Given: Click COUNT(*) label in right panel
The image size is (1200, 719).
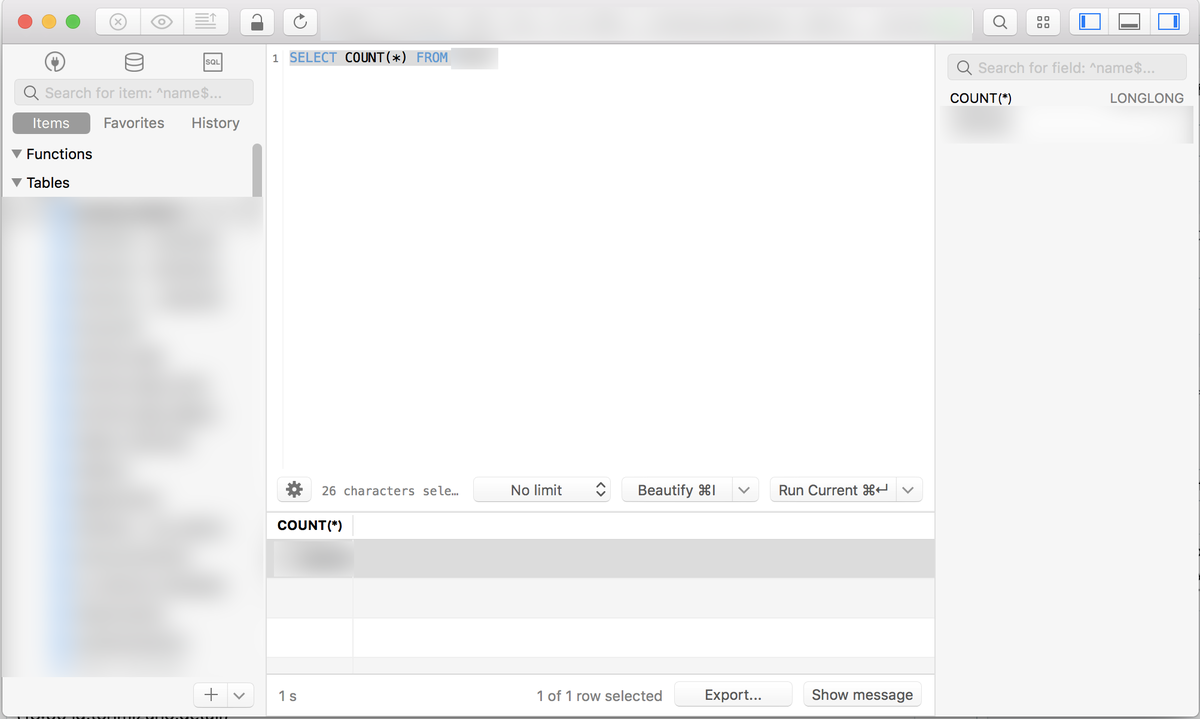Looking at the screenshot, I should pyautogui.click(x=981, y=98).
